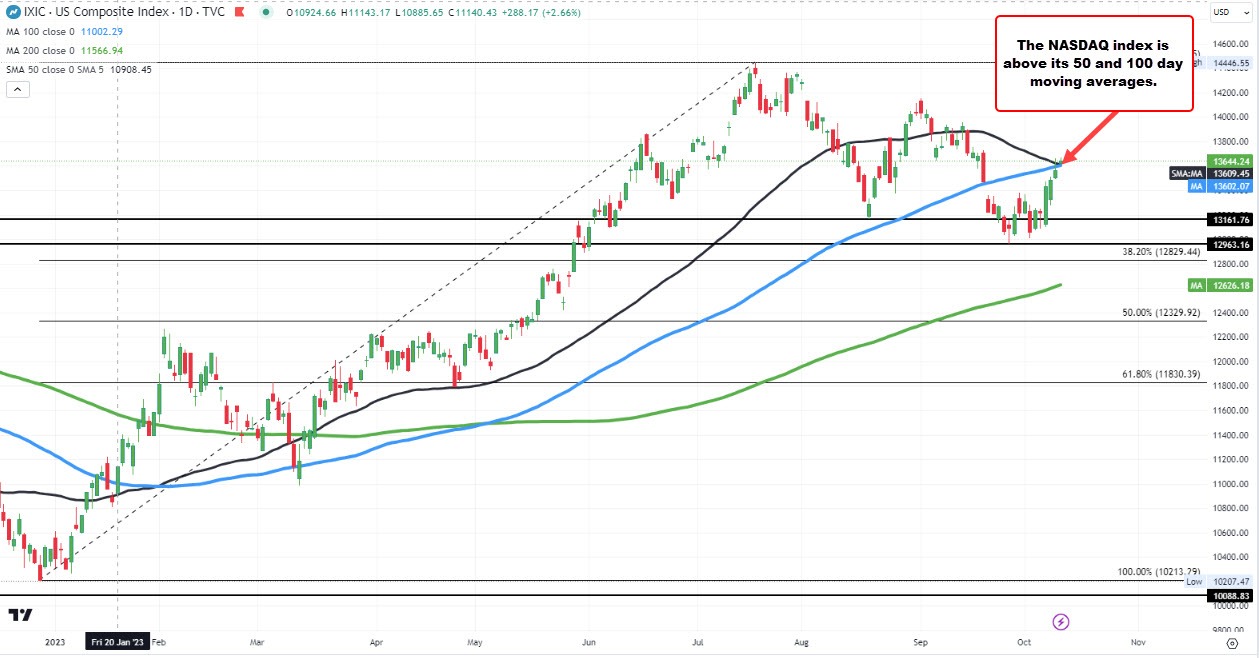Click the 14446.55 high price label
Viewport: 1259px width, 658px height.
pos(1230,62)
